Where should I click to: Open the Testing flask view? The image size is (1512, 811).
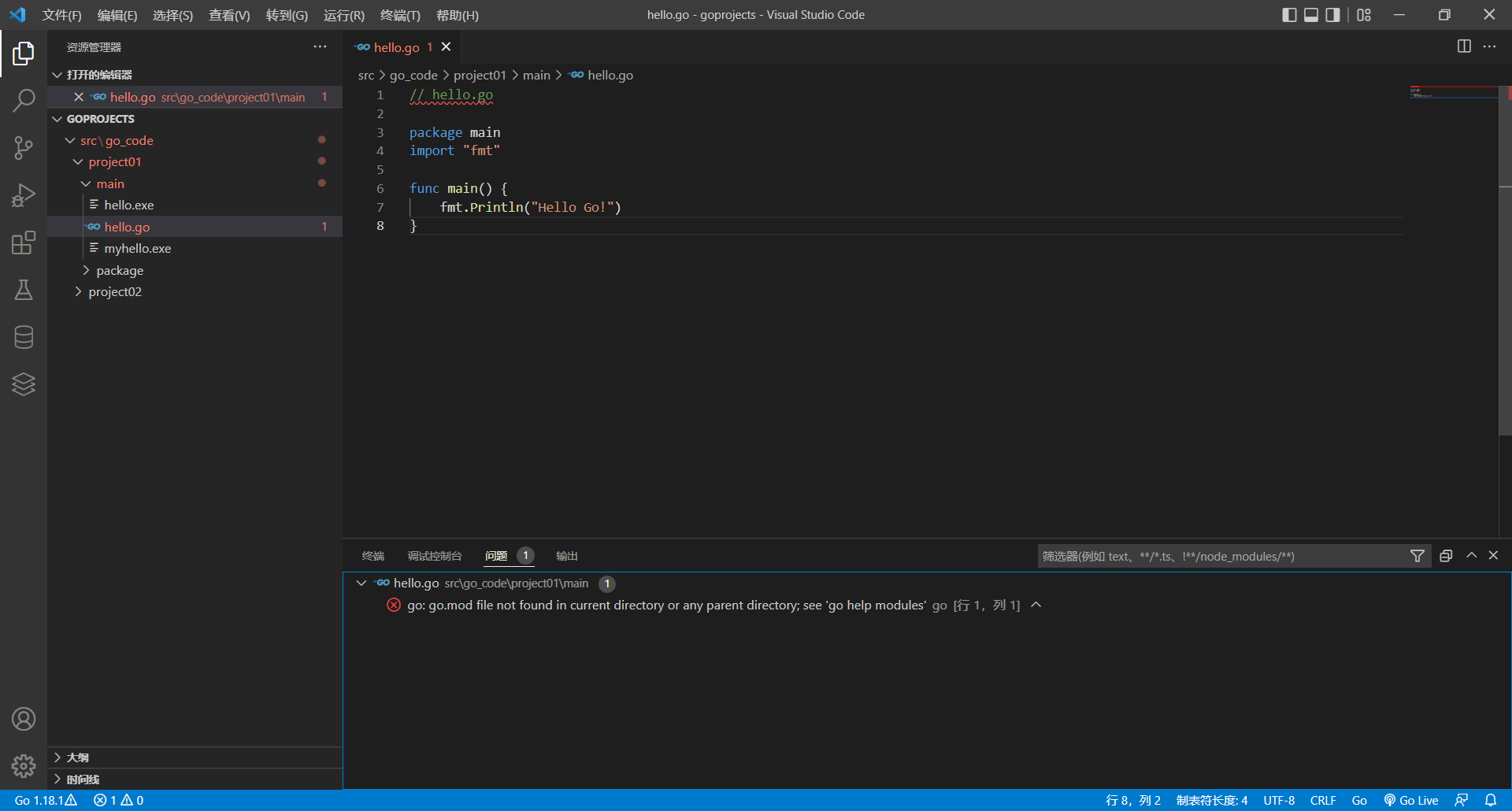coord(24,290)
